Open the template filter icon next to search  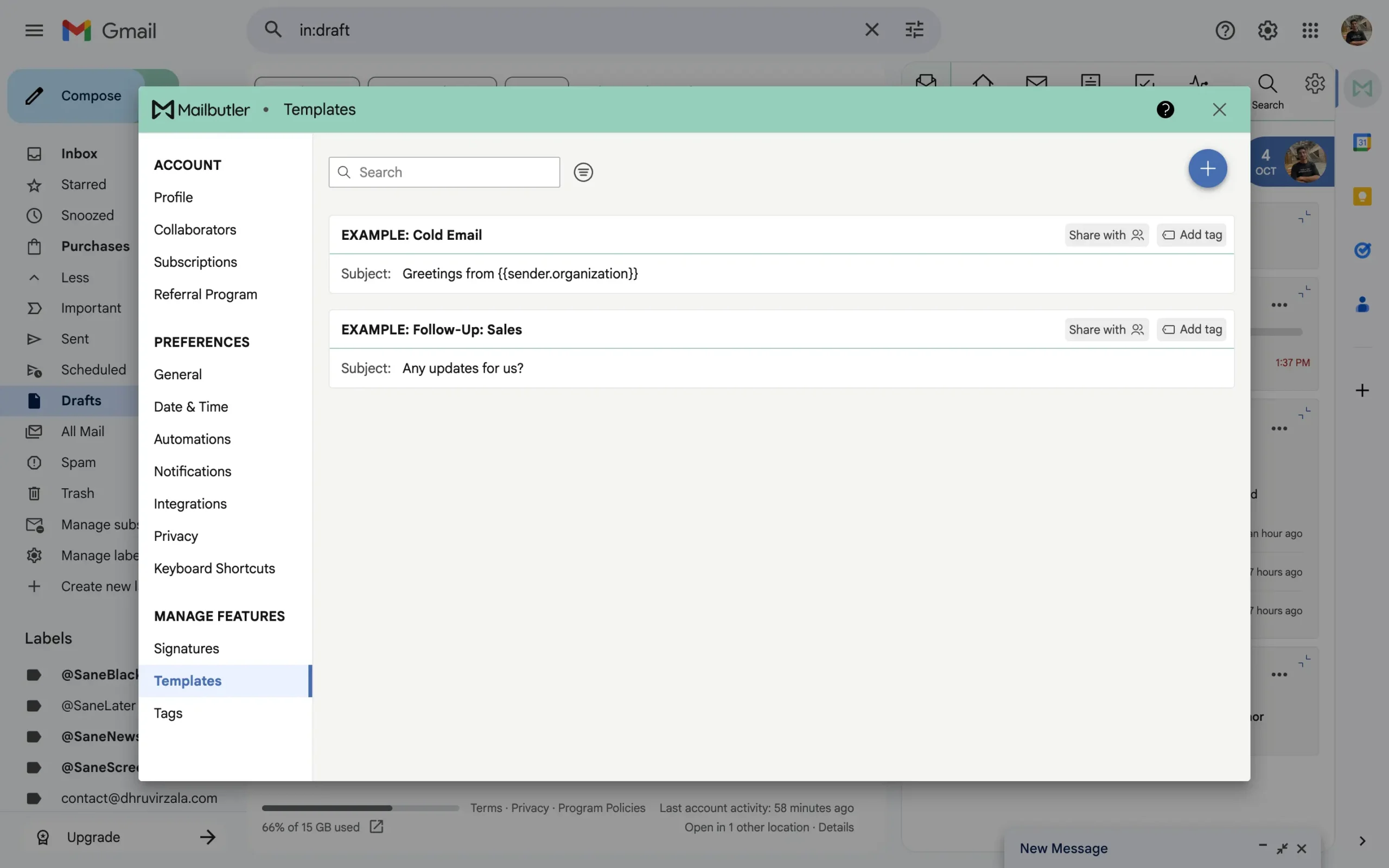(x=583, y=172)
